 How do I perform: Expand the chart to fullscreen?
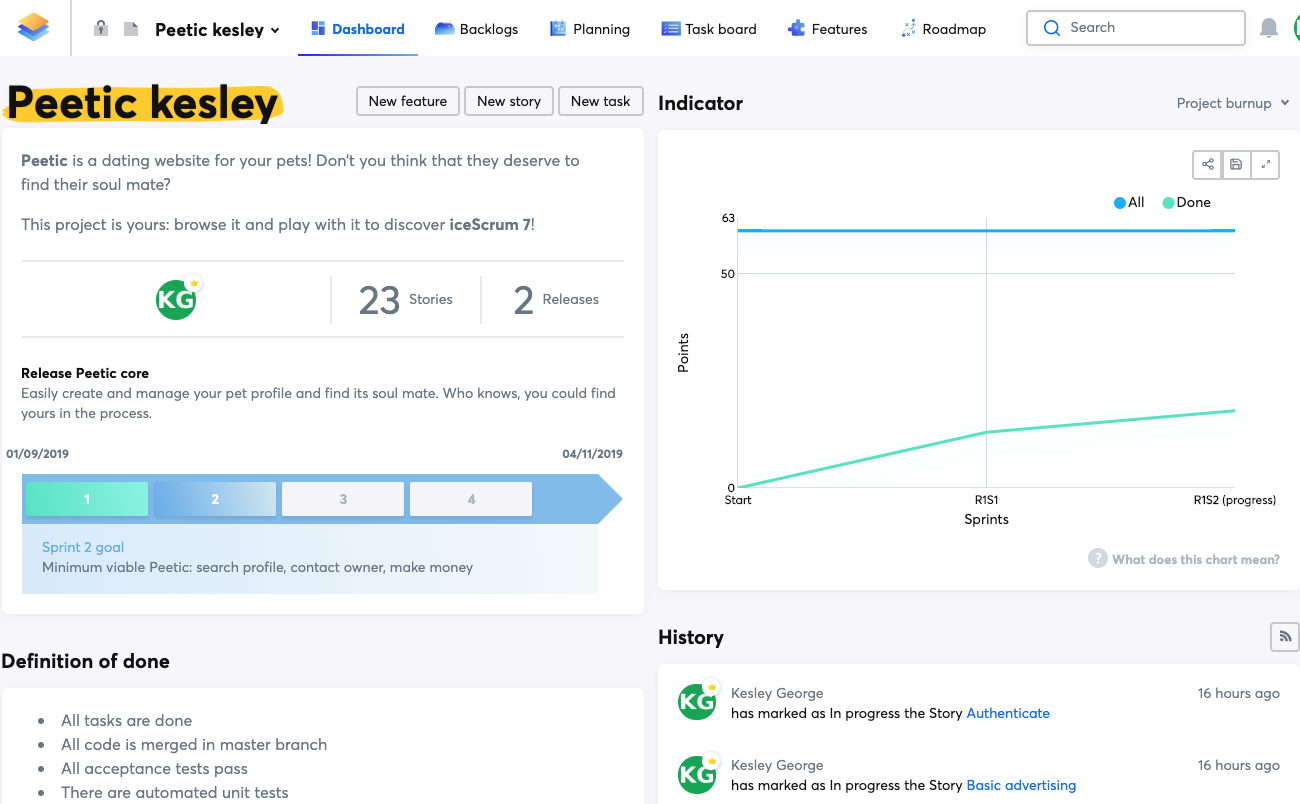1266,165
